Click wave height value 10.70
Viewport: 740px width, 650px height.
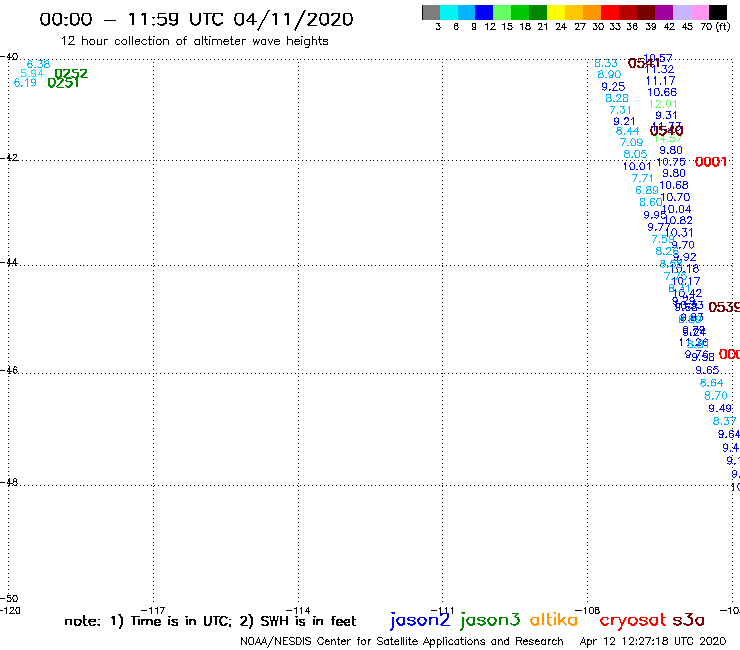coord(675,197)
